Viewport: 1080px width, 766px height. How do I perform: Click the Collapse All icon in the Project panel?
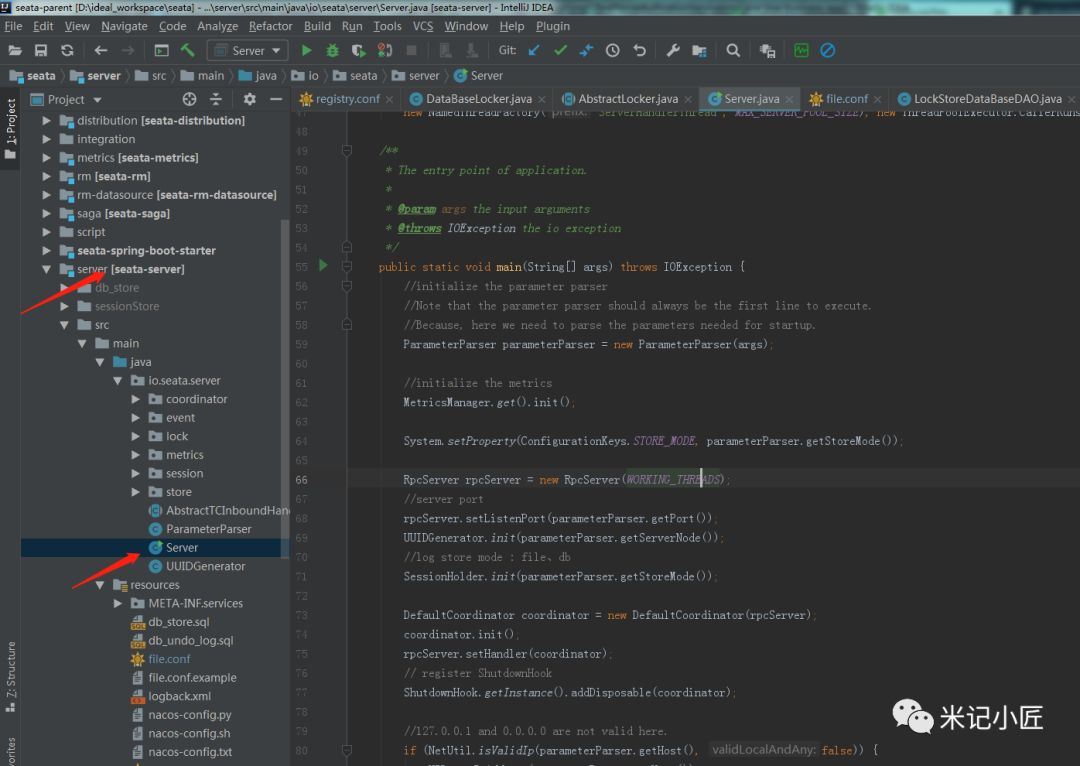point(216,99)
